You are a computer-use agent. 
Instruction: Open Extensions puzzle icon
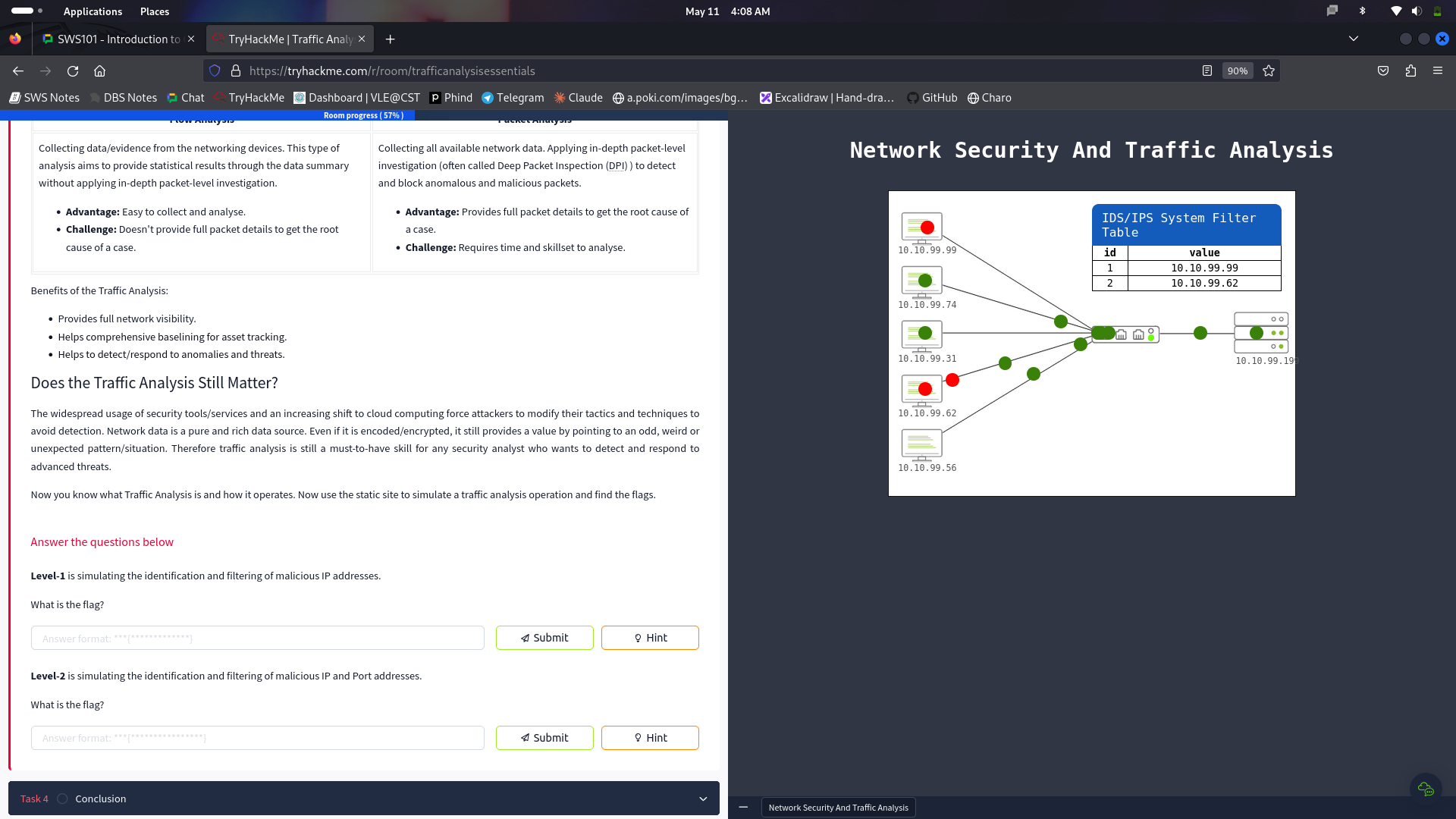pyautogui.click(x=1410, y=71)
